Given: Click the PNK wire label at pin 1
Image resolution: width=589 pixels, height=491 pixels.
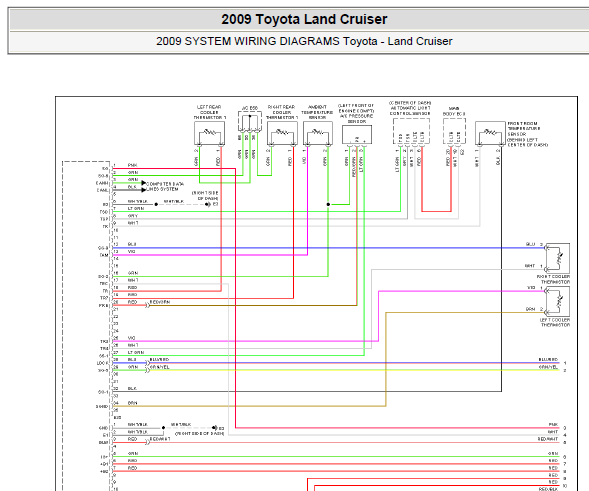Looking at the screenshot, I should (x=132, y=165).
